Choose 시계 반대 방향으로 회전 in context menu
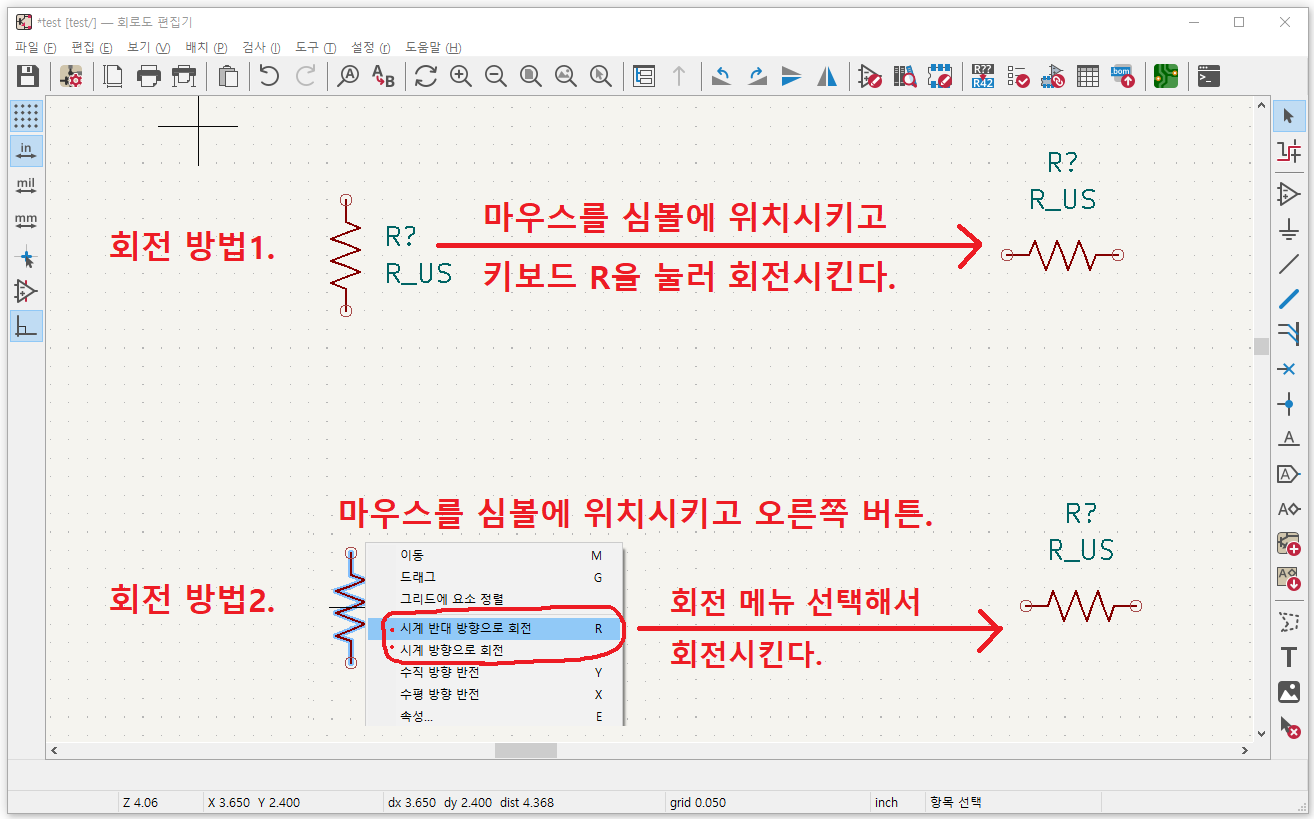The height and width of the screenshot is (819, 1314). tap(494, 628)
